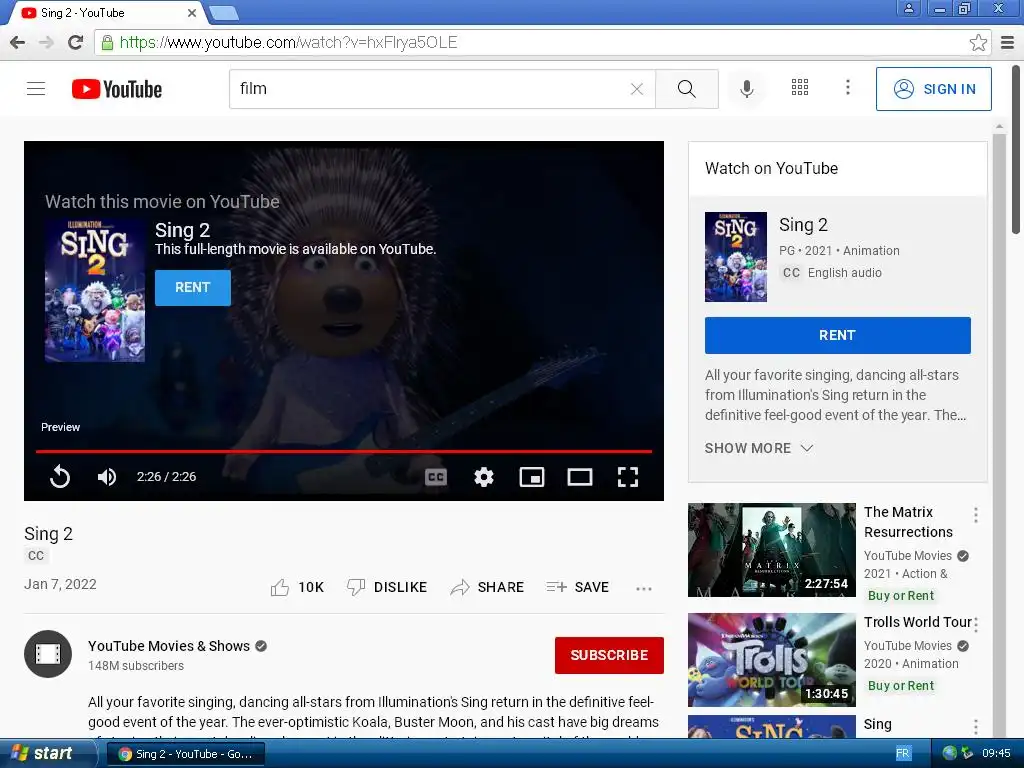Start voice search with microphone icon
Image resolution: width=1024 pixels, height=768 pixels.
[x=746, y=89]
